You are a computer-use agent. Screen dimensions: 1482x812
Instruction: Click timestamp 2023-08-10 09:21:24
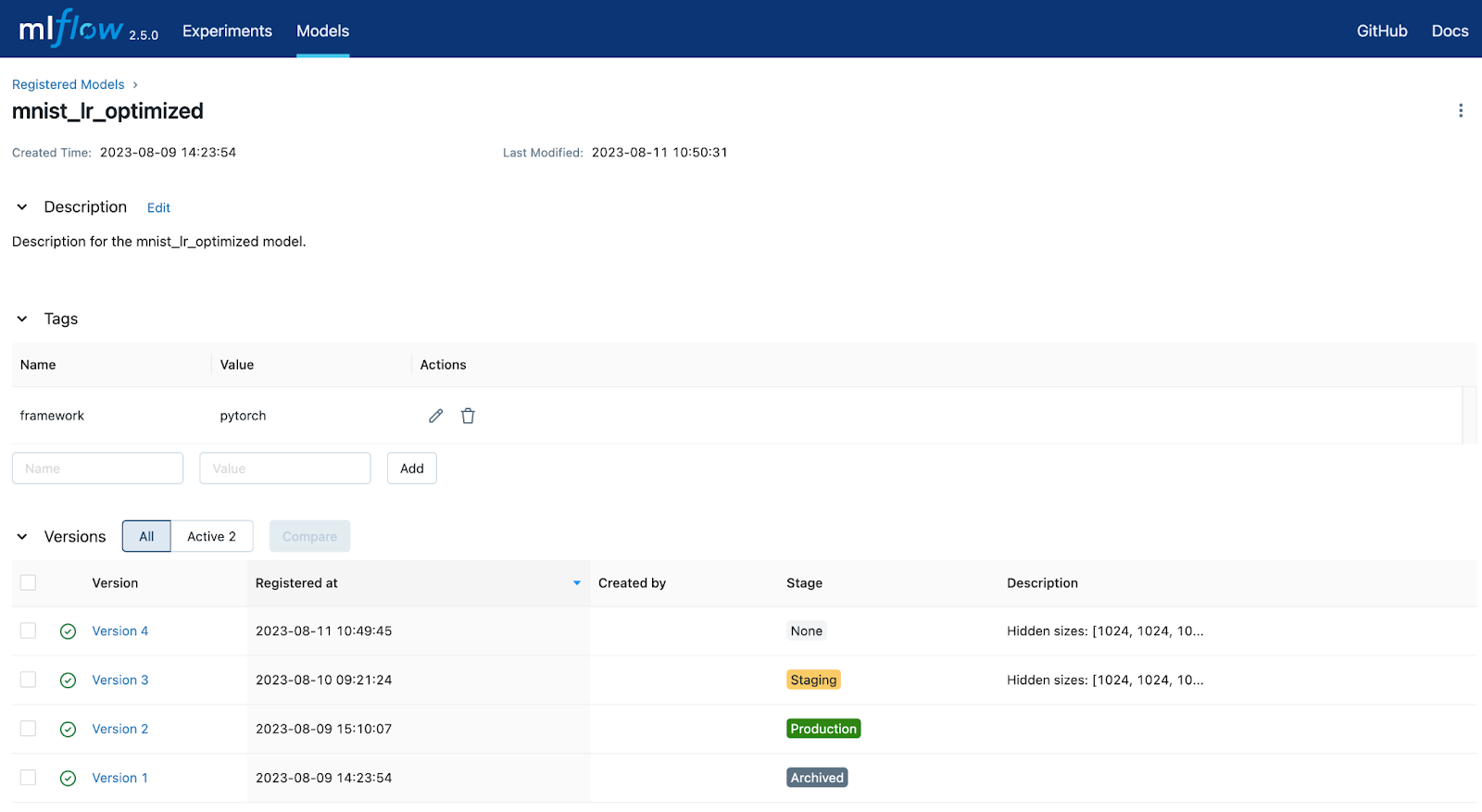[x=323, y=680]
